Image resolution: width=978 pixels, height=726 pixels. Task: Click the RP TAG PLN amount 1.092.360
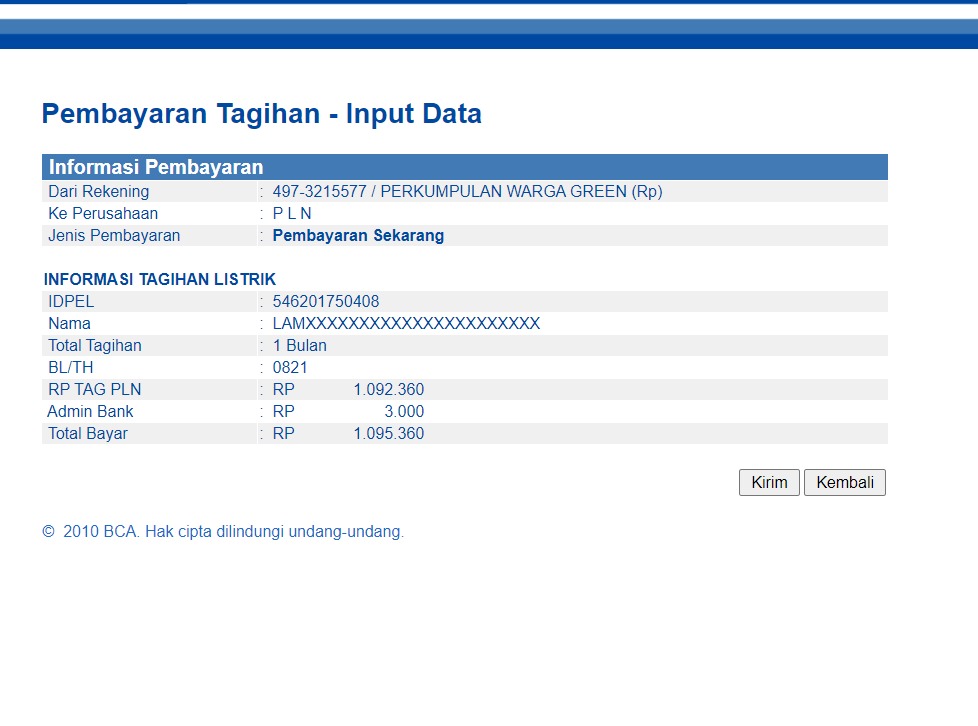pos(388,390)
